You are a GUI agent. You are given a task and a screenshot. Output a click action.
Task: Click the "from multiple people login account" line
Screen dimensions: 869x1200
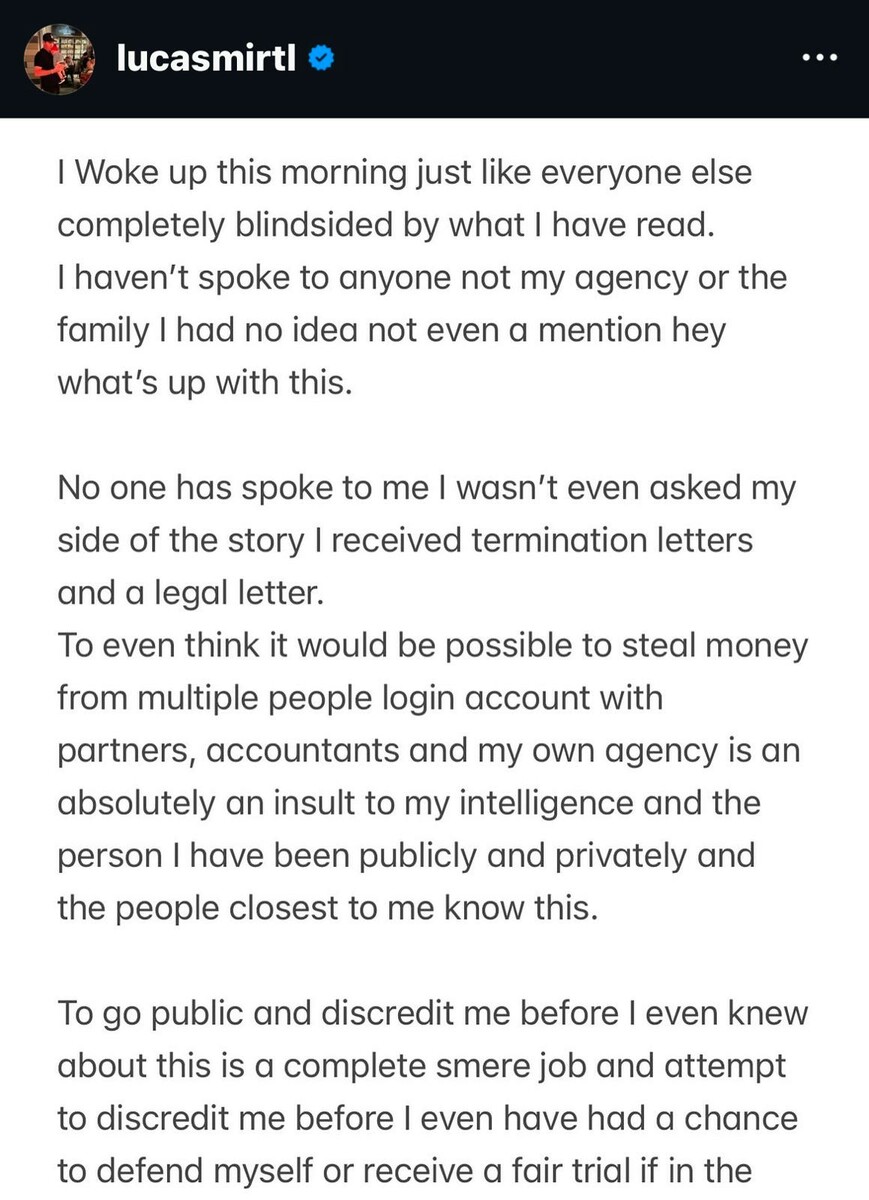360,697
